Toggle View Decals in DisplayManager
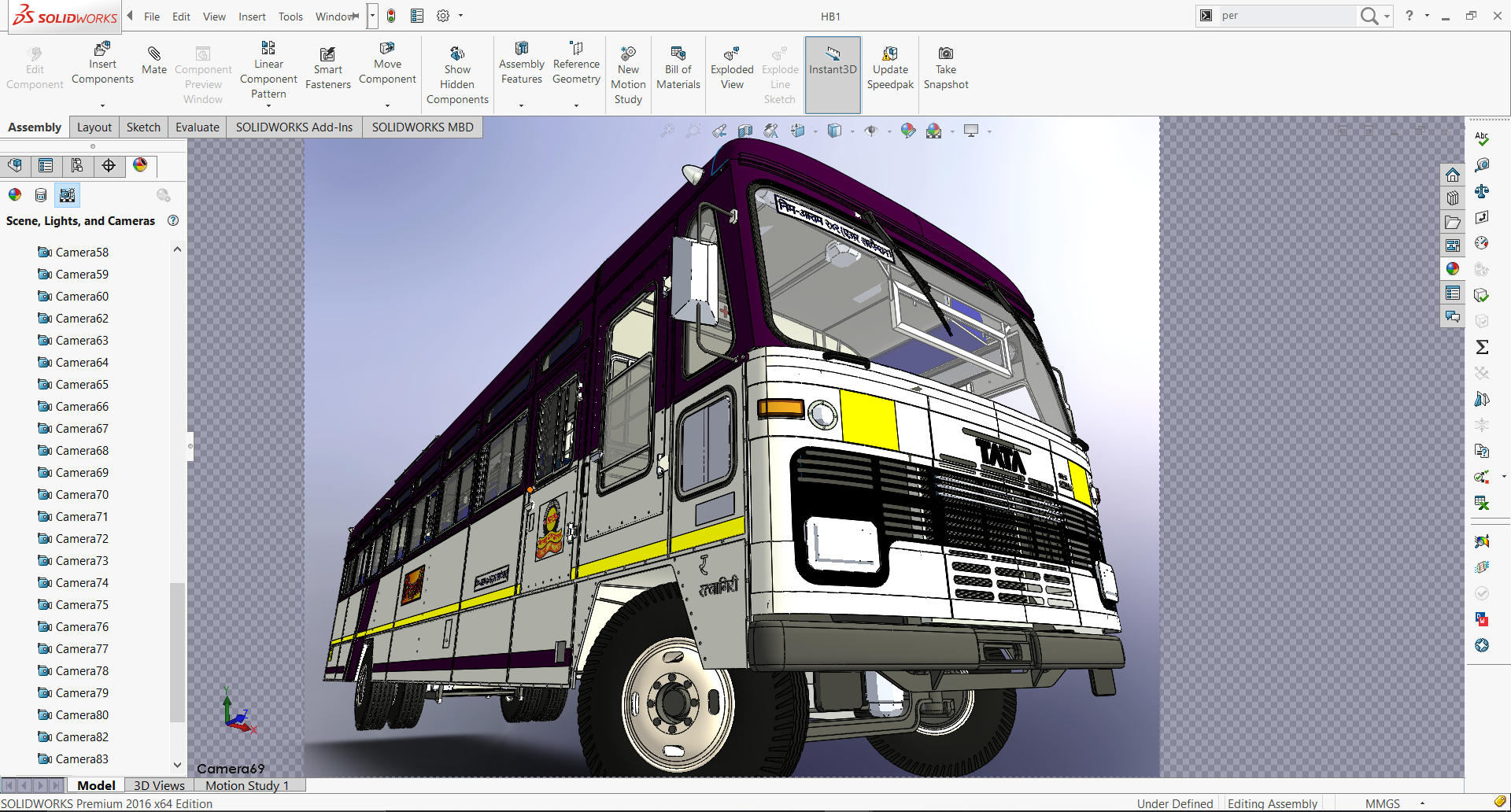 [x=41, y=195]
